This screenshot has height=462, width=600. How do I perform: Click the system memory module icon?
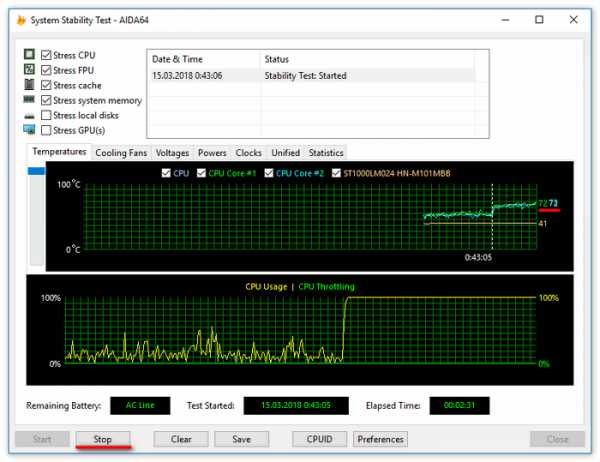pos(29,100)
